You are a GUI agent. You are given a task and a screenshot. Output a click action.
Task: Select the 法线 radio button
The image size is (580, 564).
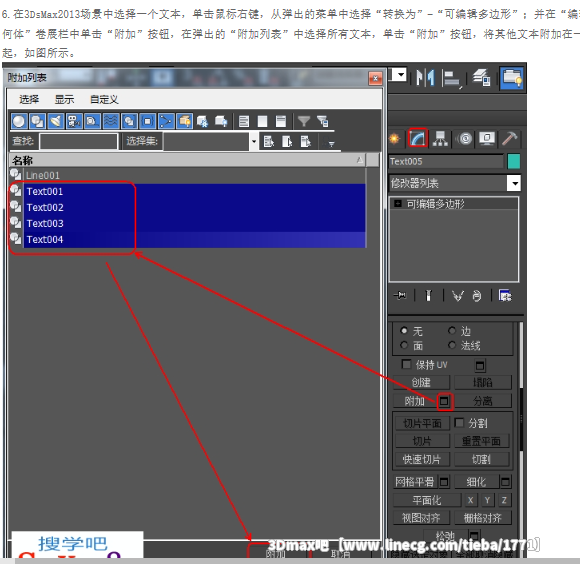point(452,345)
